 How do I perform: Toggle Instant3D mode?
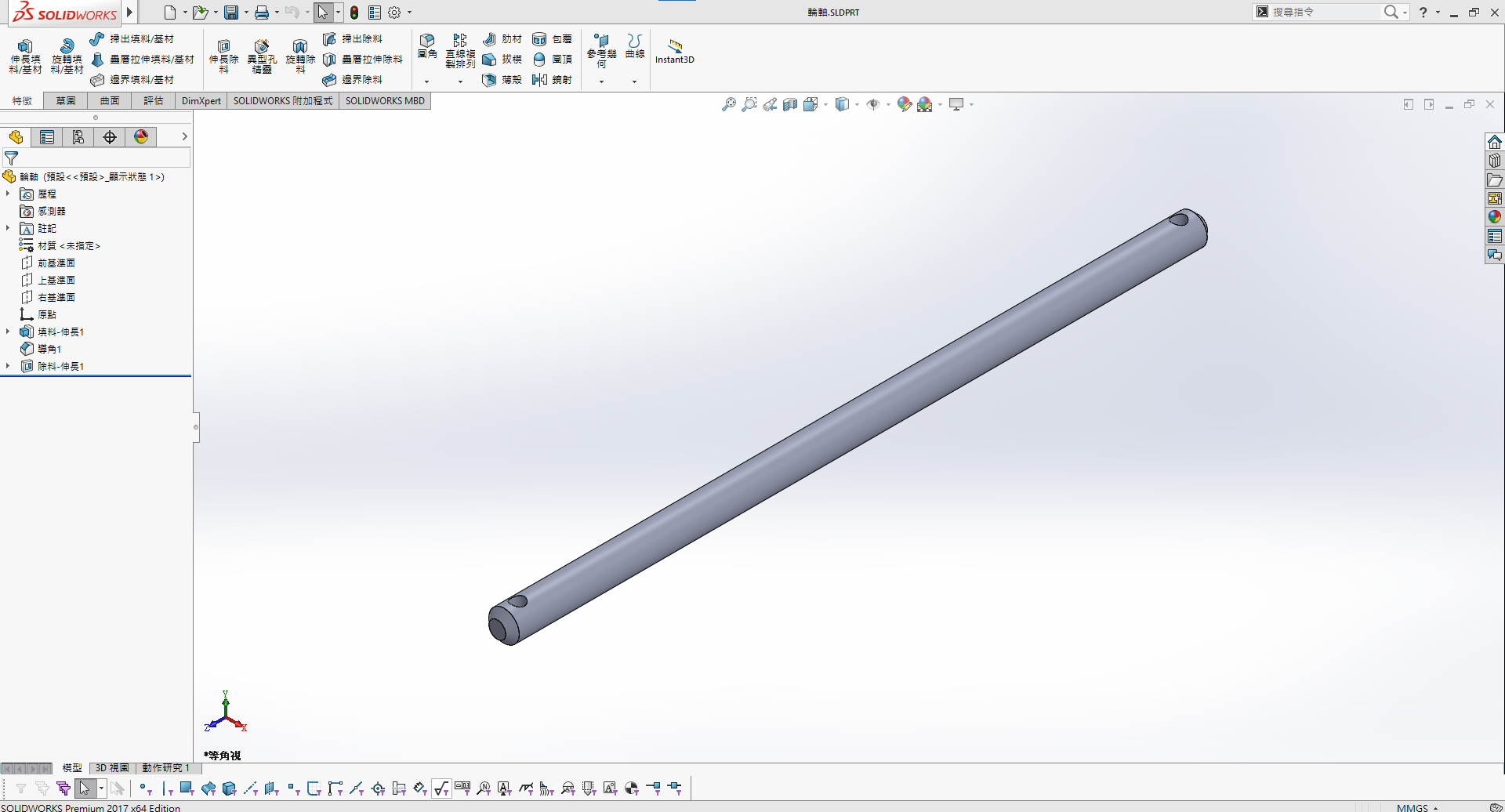coord(675,51)
